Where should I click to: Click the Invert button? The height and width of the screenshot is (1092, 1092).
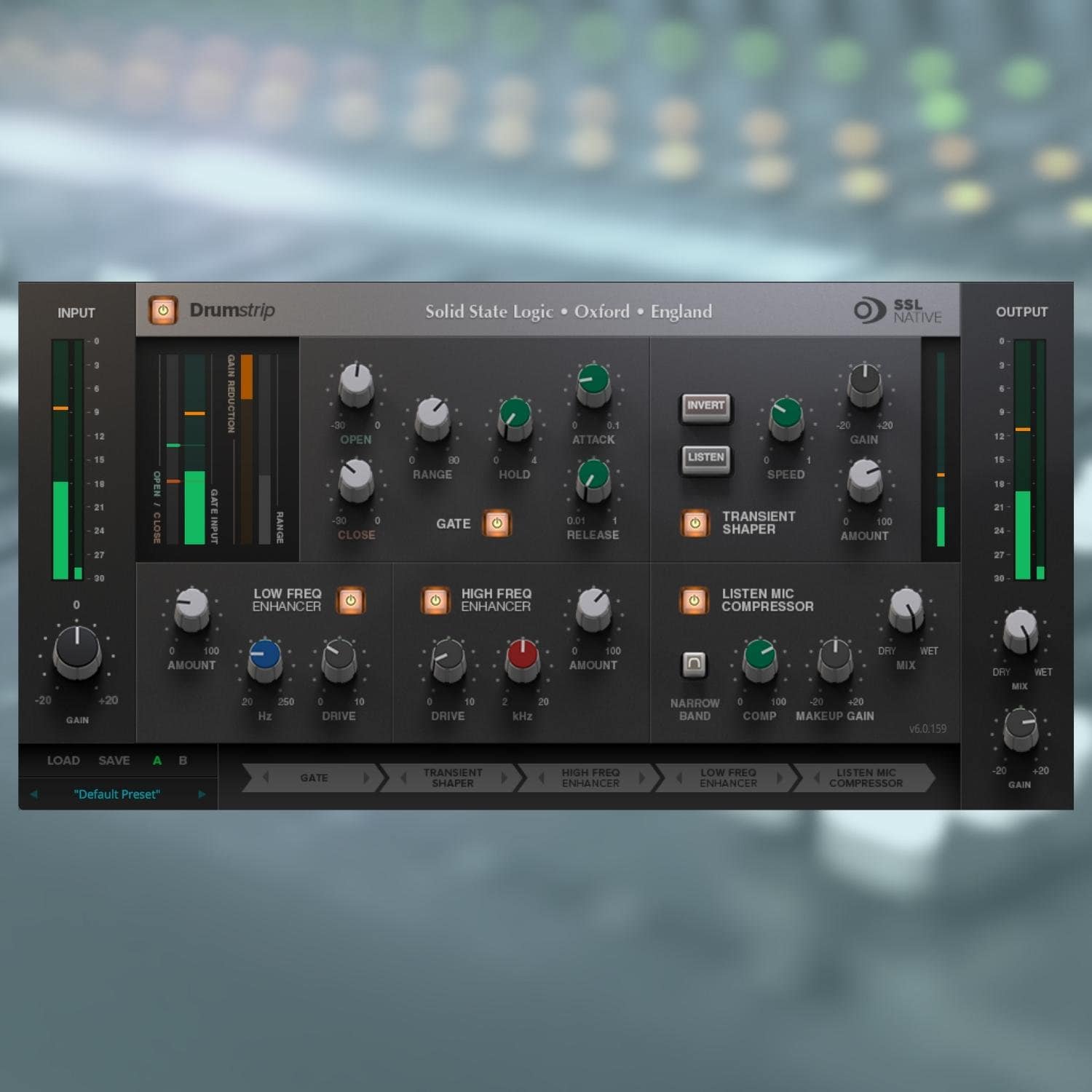[x=705, y=407]
